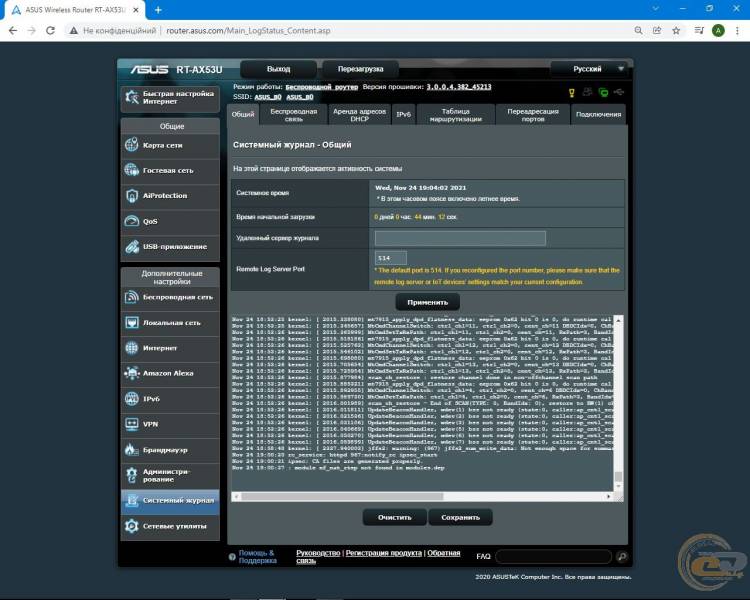Bookmark this page with star icon

(x=676, y=31)
